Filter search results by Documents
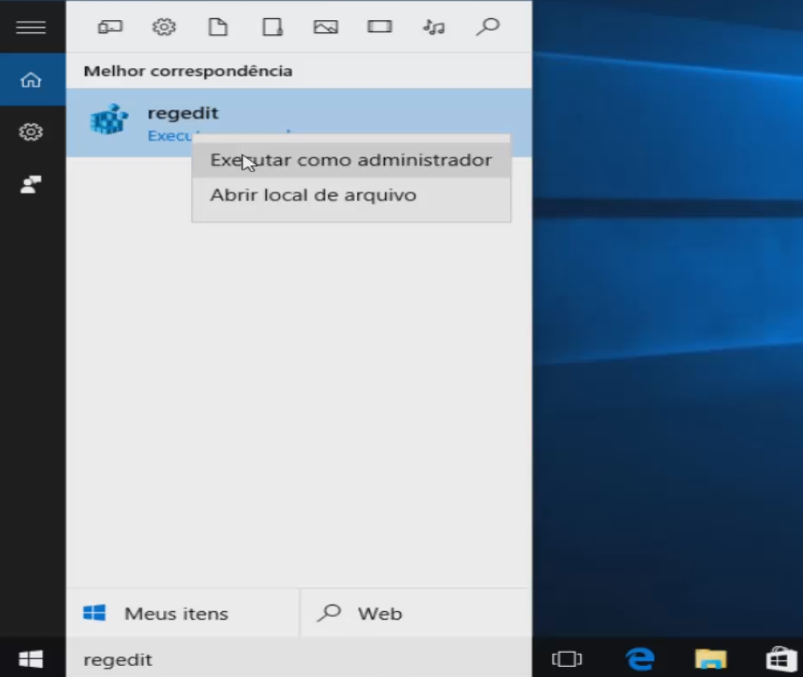The image size is (803, 677). click(x=218, y=27)
